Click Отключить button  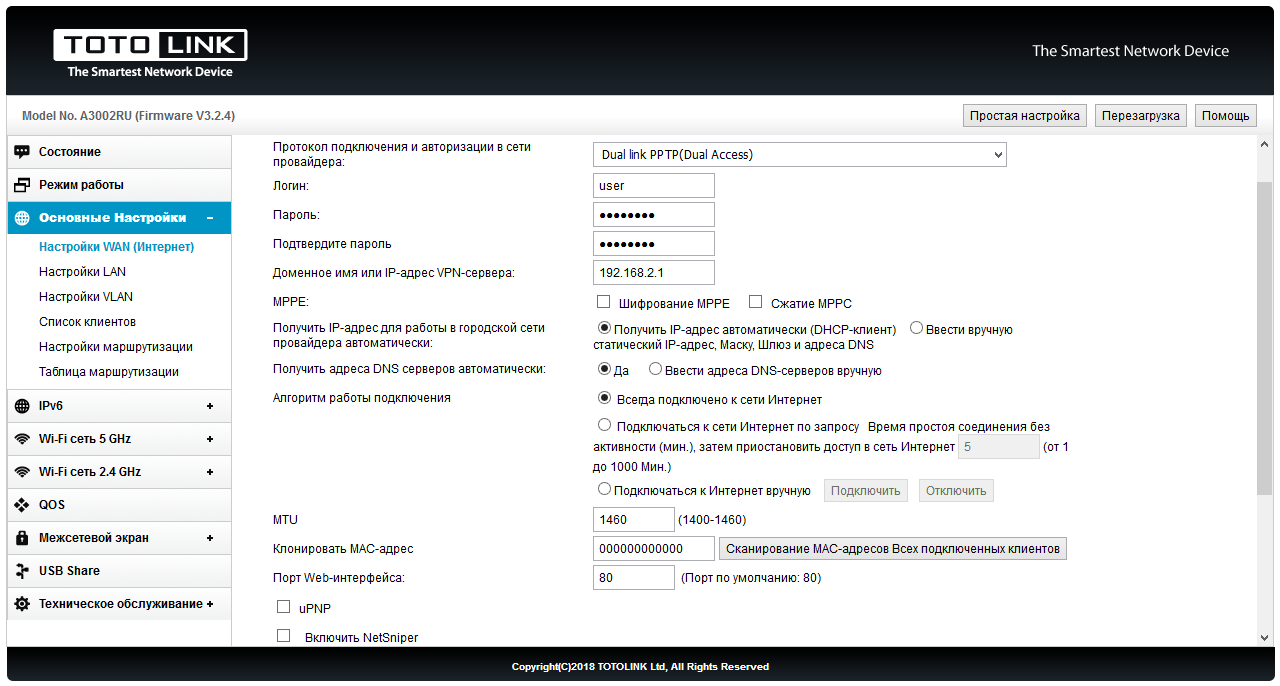pos(956,491)
